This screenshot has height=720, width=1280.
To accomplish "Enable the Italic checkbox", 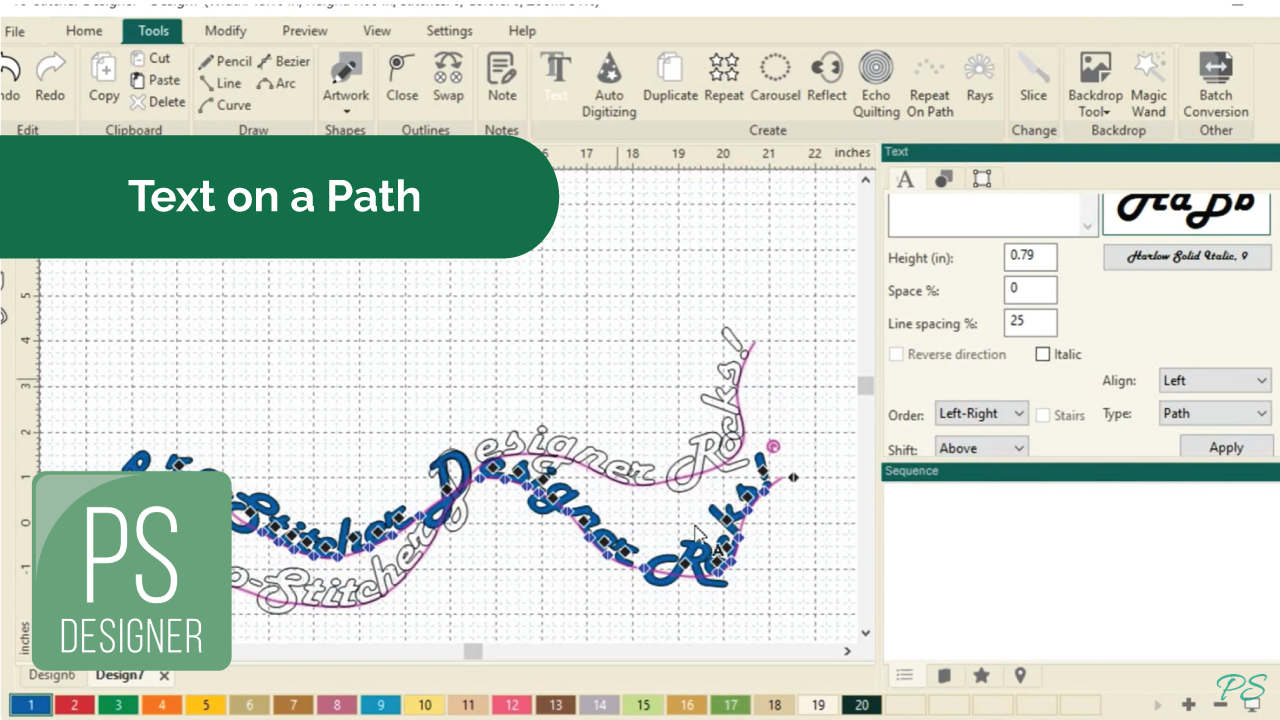I will [x=1043, y=354].
